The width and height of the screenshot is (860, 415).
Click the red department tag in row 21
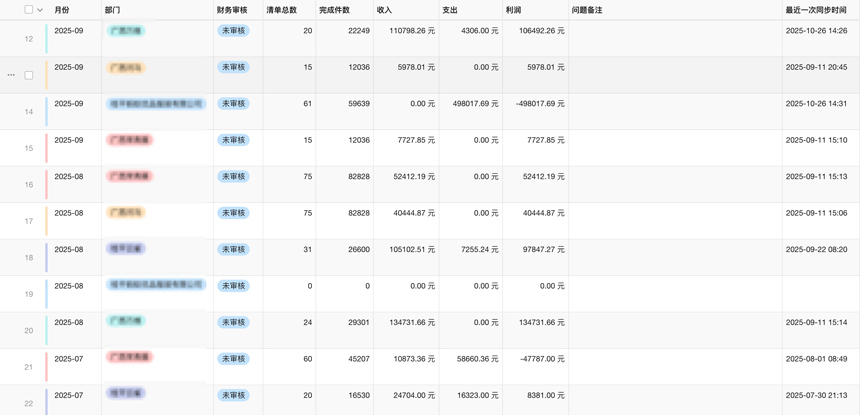pyautogui.click(x=129, y=358)
